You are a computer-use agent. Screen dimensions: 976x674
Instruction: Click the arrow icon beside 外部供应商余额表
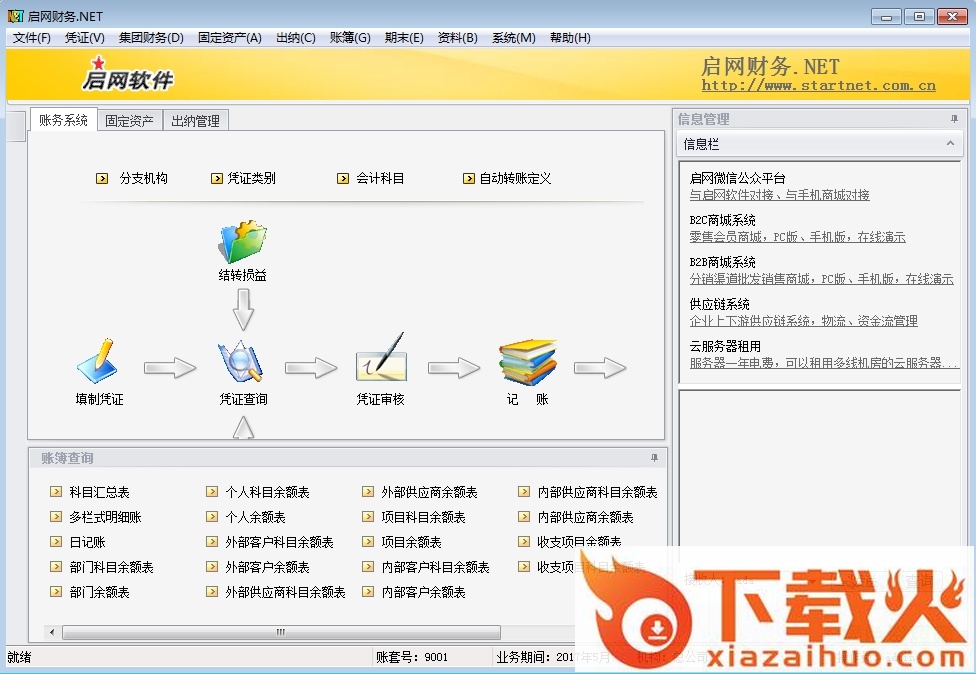[368, 492]
